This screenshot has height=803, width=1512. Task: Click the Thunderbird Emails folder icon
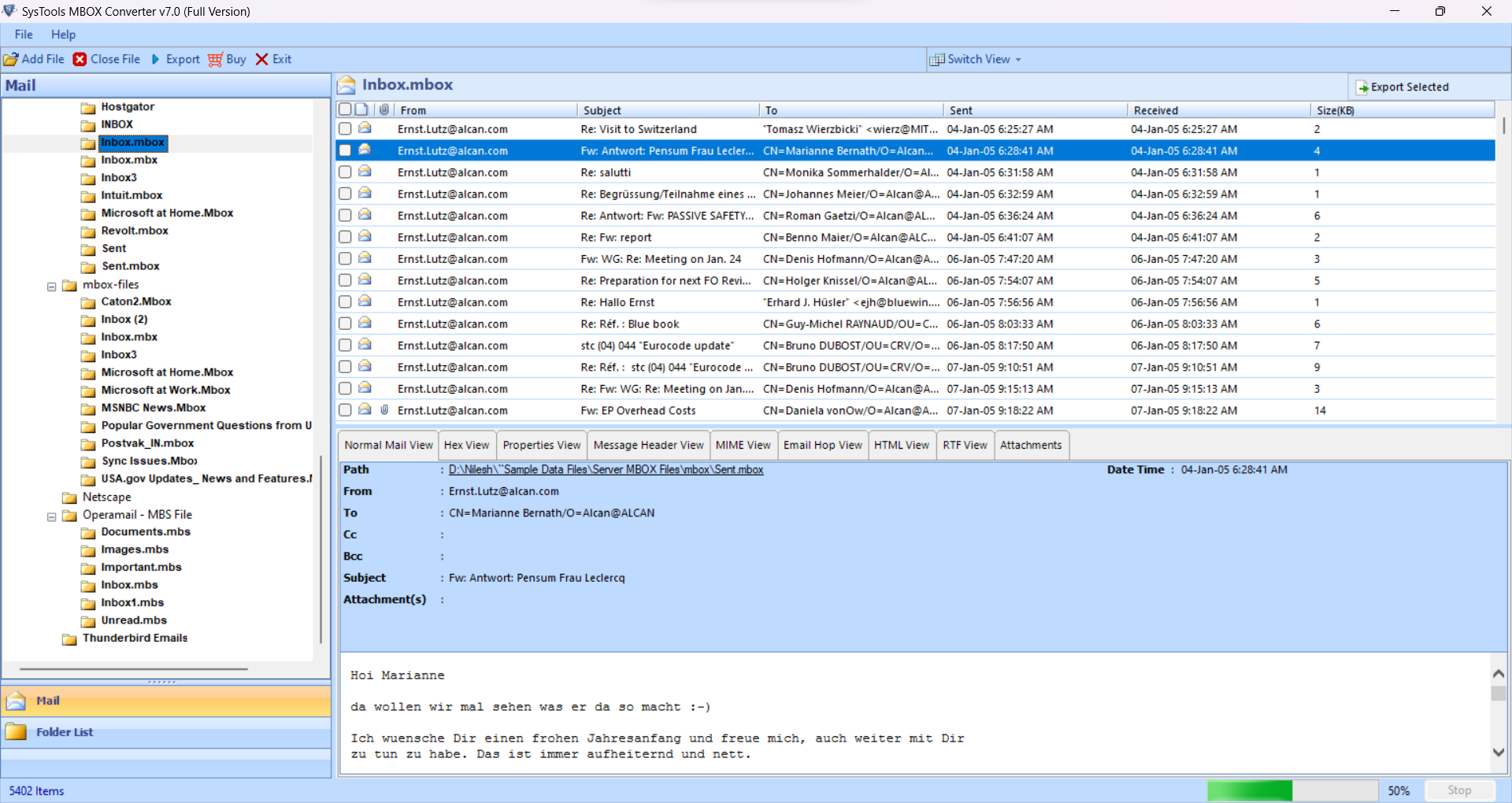point(70,639)
